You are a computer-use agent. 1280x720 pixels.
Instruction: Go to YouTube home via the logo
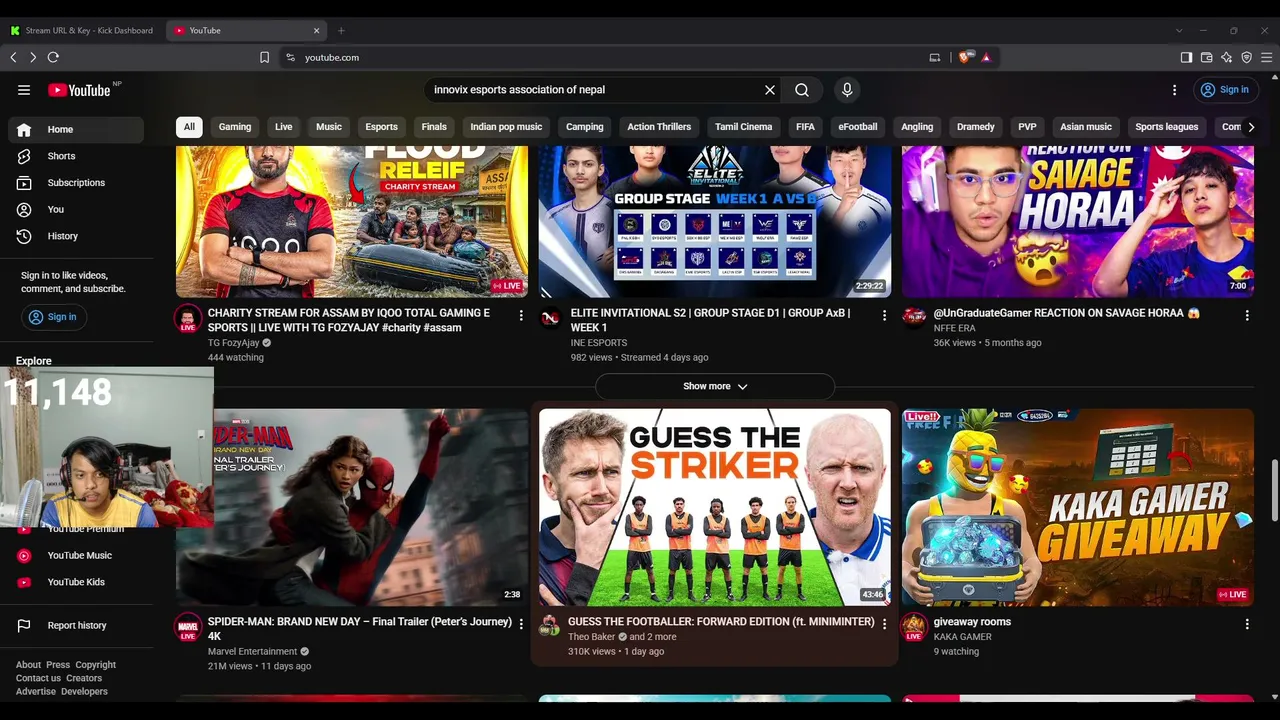79,90
